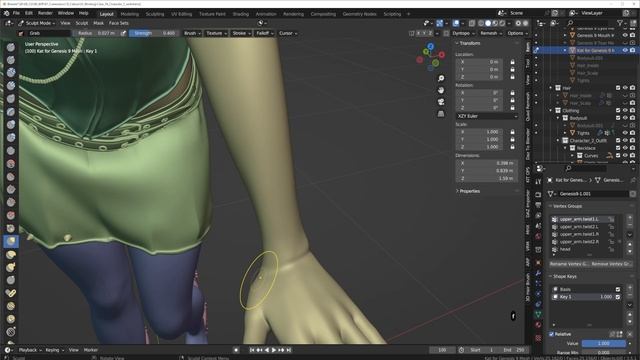Exclude the Hair collection checkbox
640x360 pixels.
coord(618,88)
